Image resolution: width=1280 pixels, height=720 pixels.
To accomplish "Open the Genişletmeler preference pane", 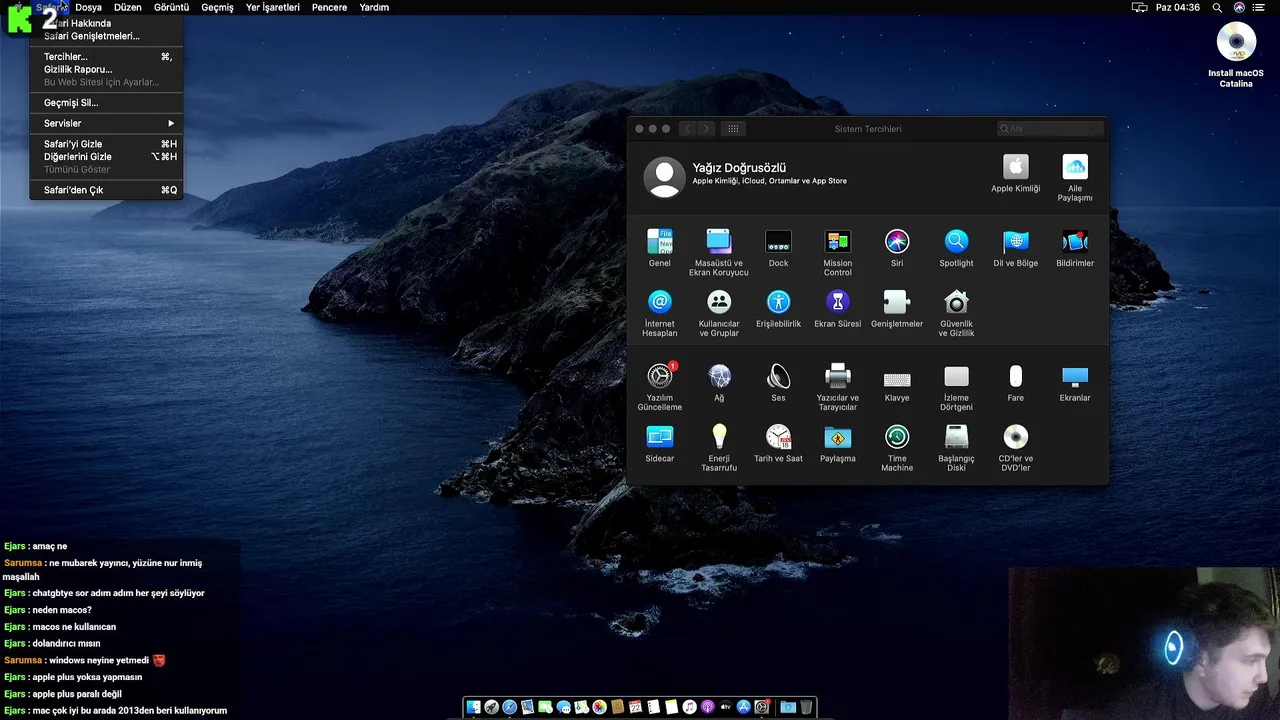I will 897,309.
